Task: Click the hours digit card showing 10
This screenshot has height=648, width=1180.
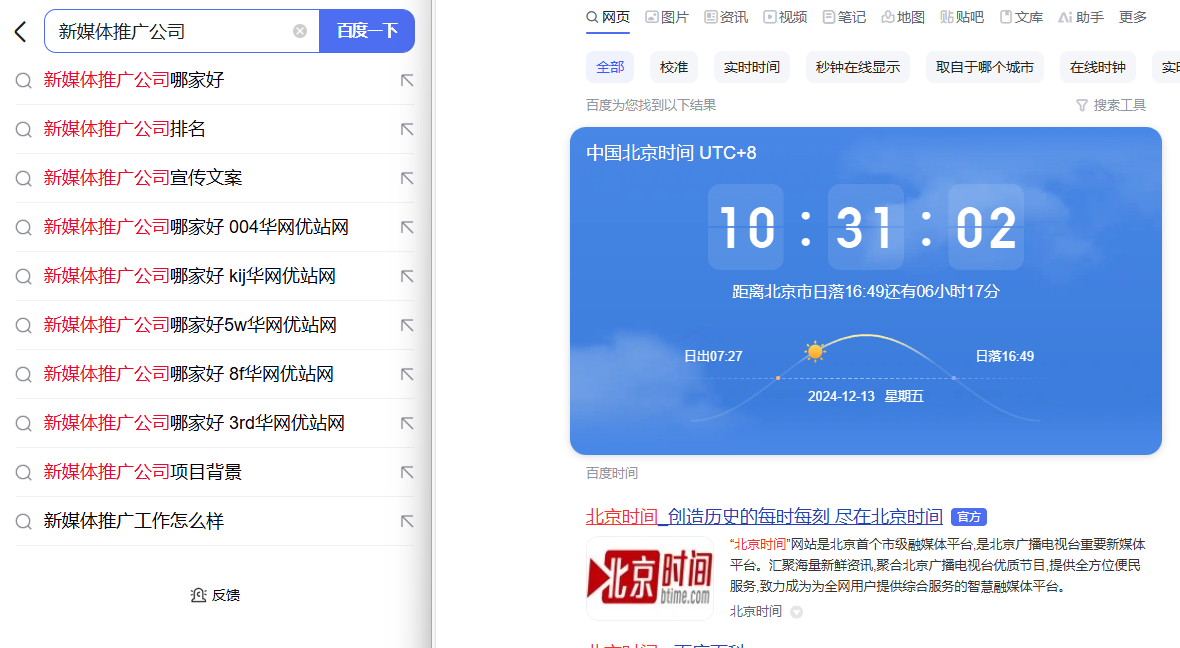Action: point(746,227)
